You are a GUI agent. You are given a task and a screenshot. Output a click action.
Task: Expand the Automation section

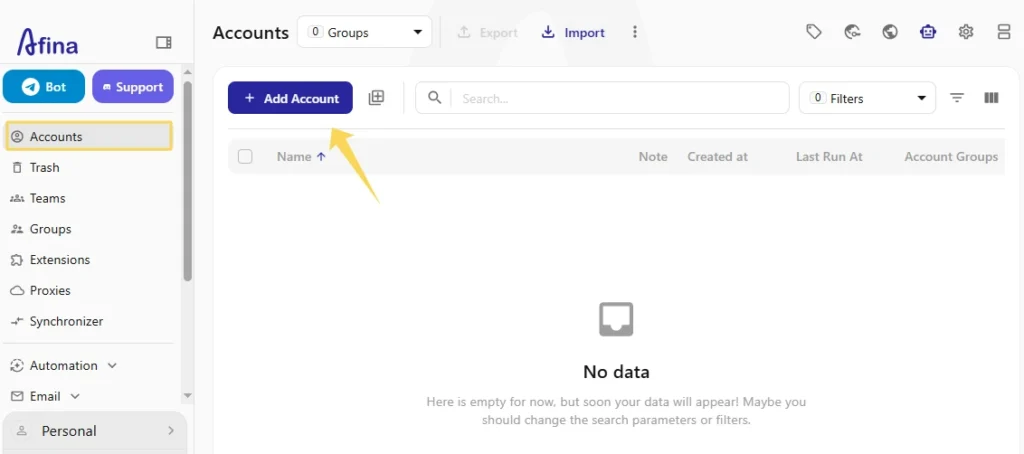click(x=64, y=365)
